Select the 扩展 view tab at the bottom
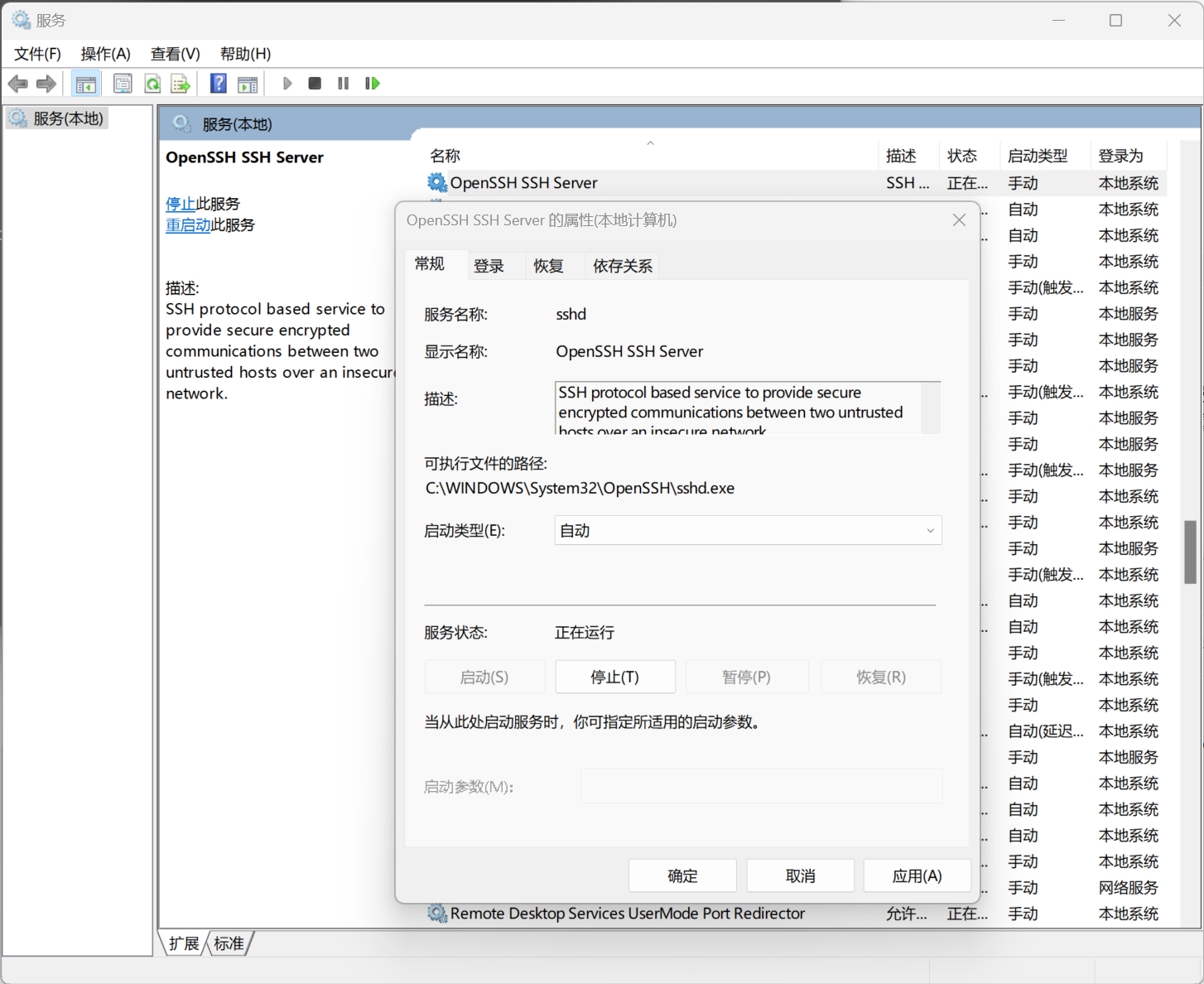The width and height of the screenshot is (1204, 984). coord(184,943)
